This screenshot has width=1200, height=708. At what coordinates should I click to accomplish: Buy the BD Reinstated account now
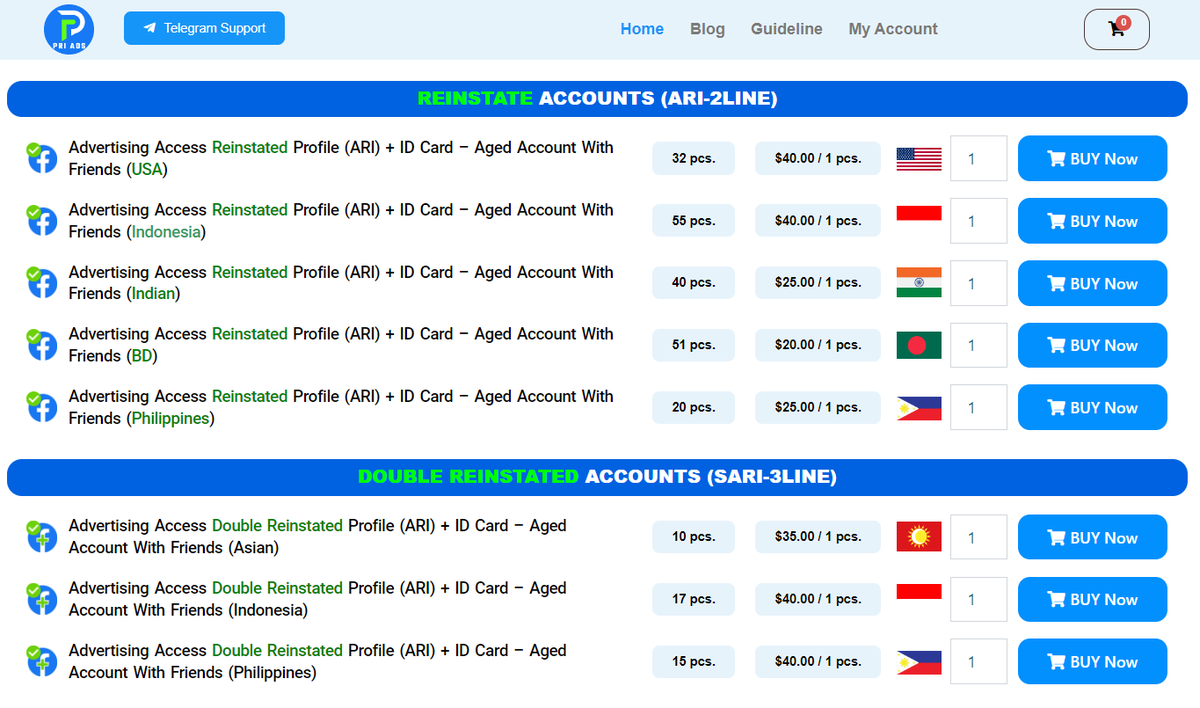tap(1092, 345)
